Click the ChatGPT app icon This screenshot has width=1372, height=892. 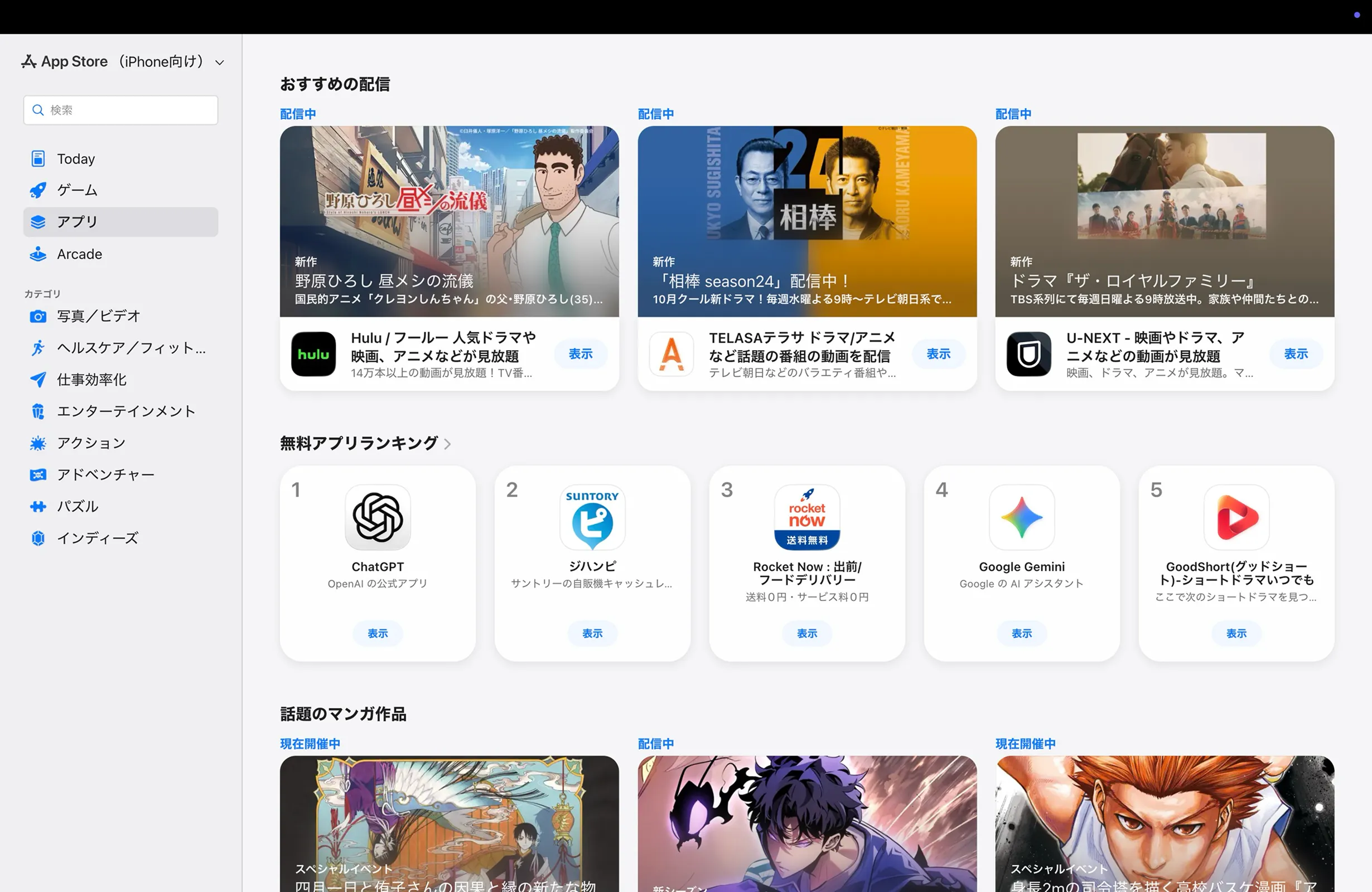[378, 517]
